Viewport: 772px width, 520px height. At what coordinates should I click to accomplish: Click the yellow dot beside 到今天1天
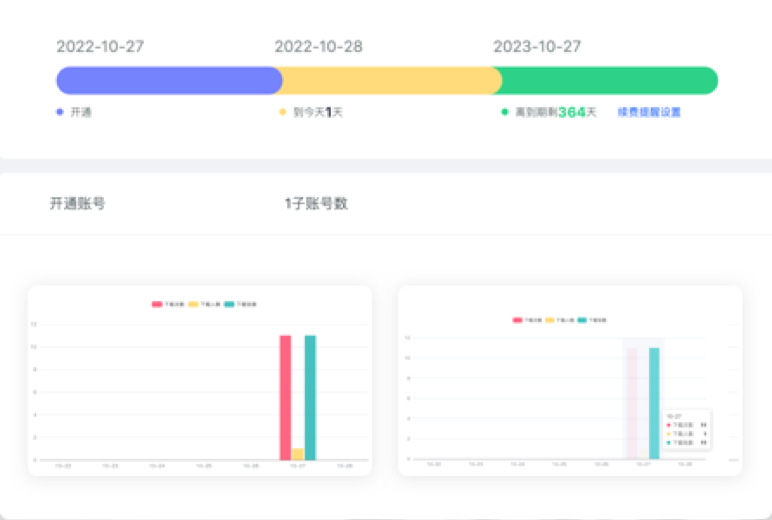coord(283,112)
